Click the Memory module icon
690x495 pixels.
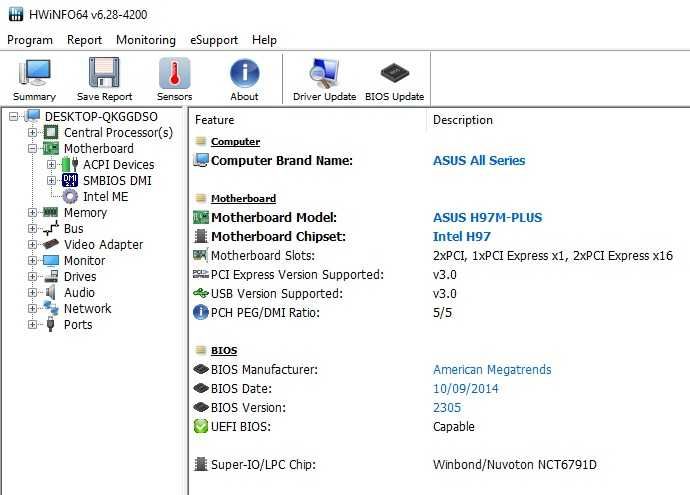[x=51, y=213]
